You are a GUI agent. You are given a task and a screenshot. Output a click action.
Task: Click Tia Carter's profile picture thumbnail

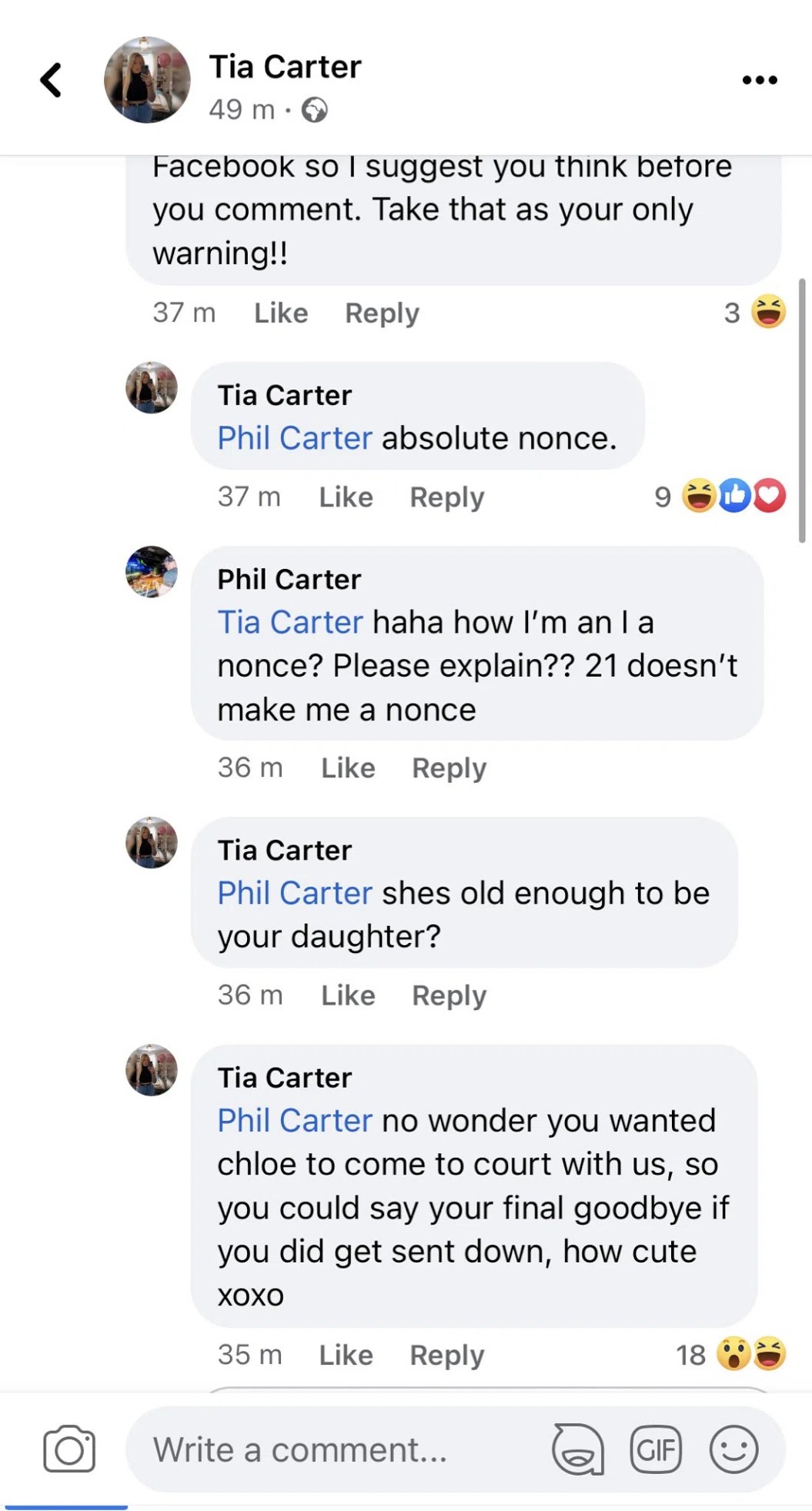click(x=145, y=79)
